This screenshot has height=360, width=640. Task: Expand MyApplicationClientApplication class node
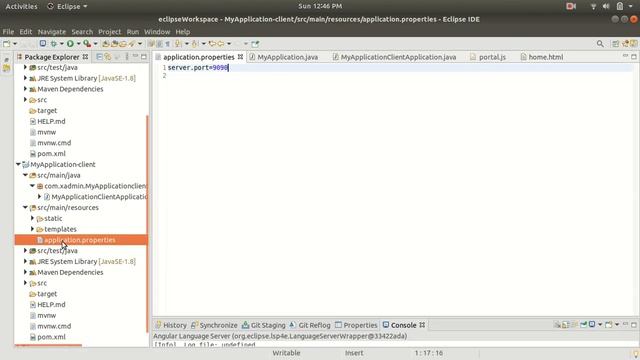coord(39,197)
